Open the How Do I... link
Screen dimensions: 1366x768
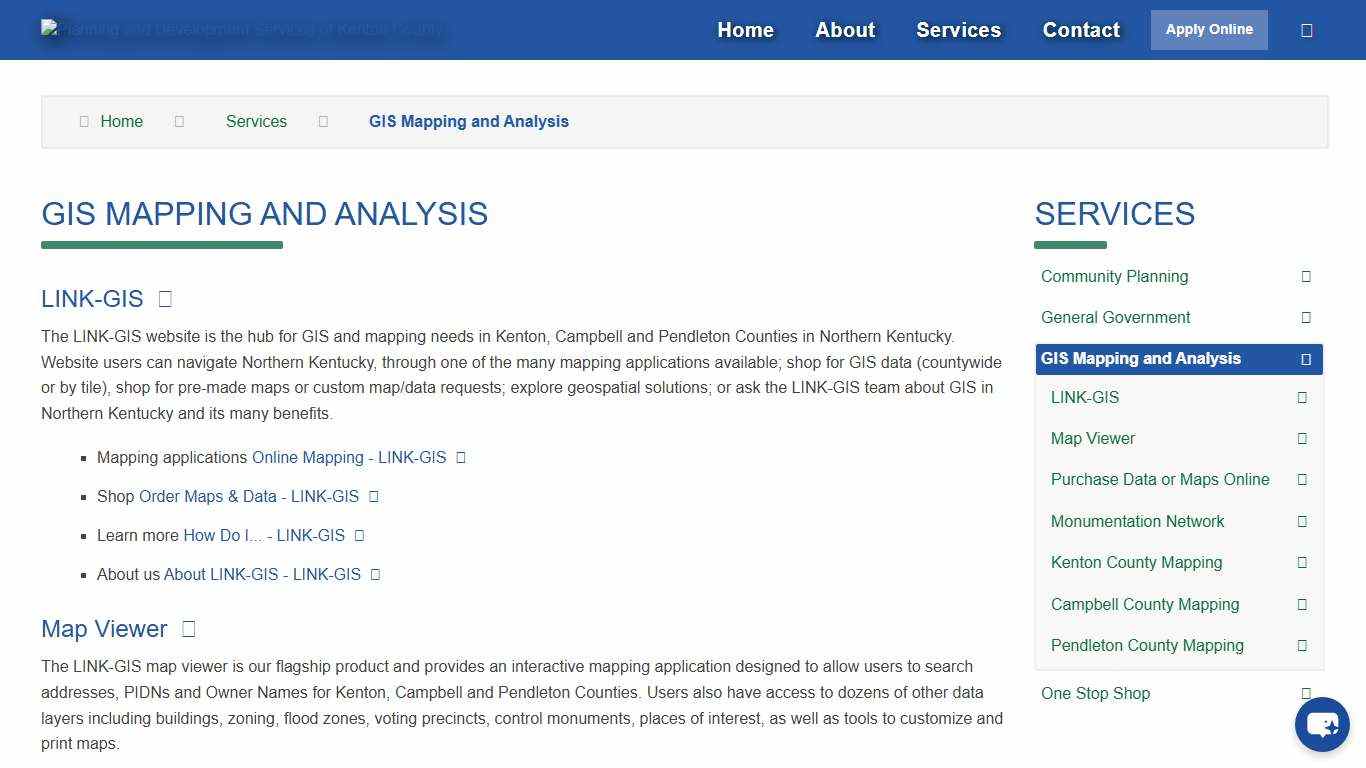[x=264, y=535]
